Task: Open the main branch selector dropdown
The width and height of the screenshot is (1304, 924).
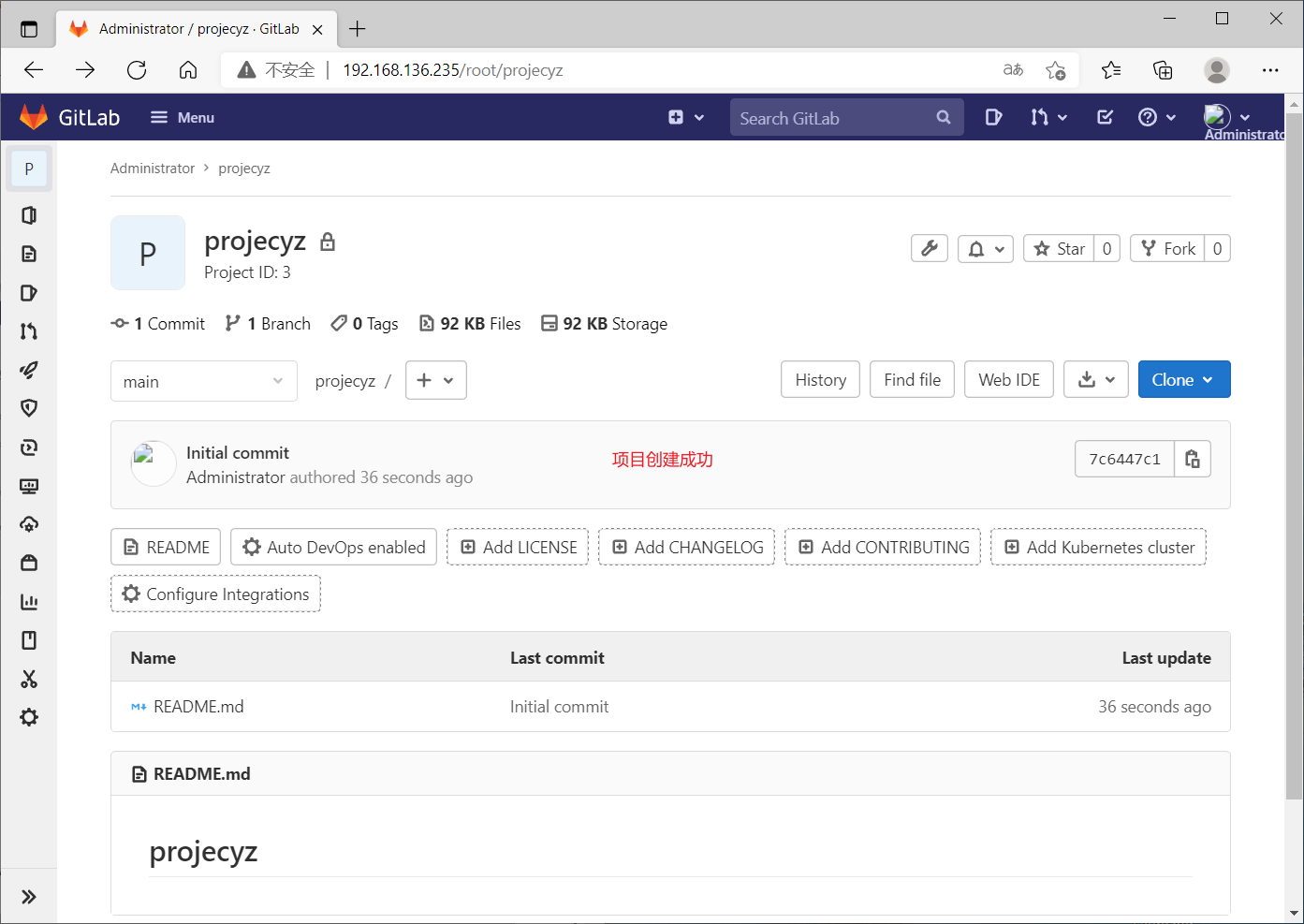Action: 204,381
